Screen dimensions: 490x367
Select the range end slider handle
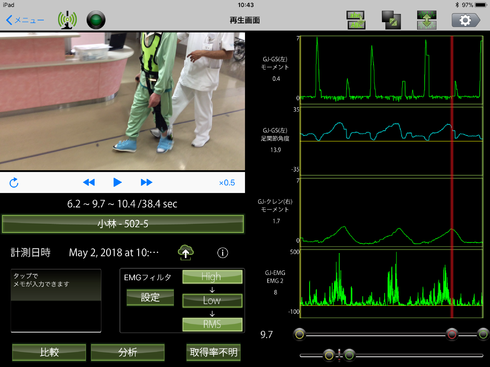click(483, 334)
